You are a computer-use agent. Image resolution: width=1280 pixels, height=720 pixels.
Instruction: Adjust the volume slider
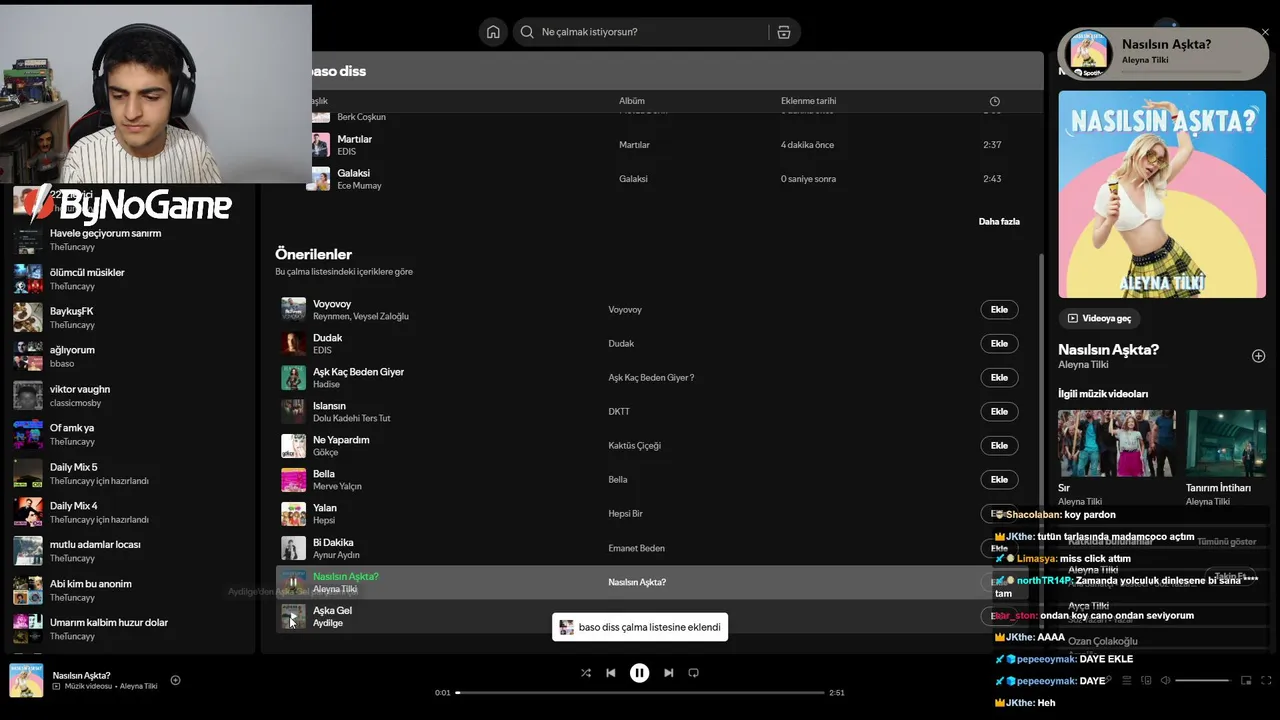click(1202, 680)
